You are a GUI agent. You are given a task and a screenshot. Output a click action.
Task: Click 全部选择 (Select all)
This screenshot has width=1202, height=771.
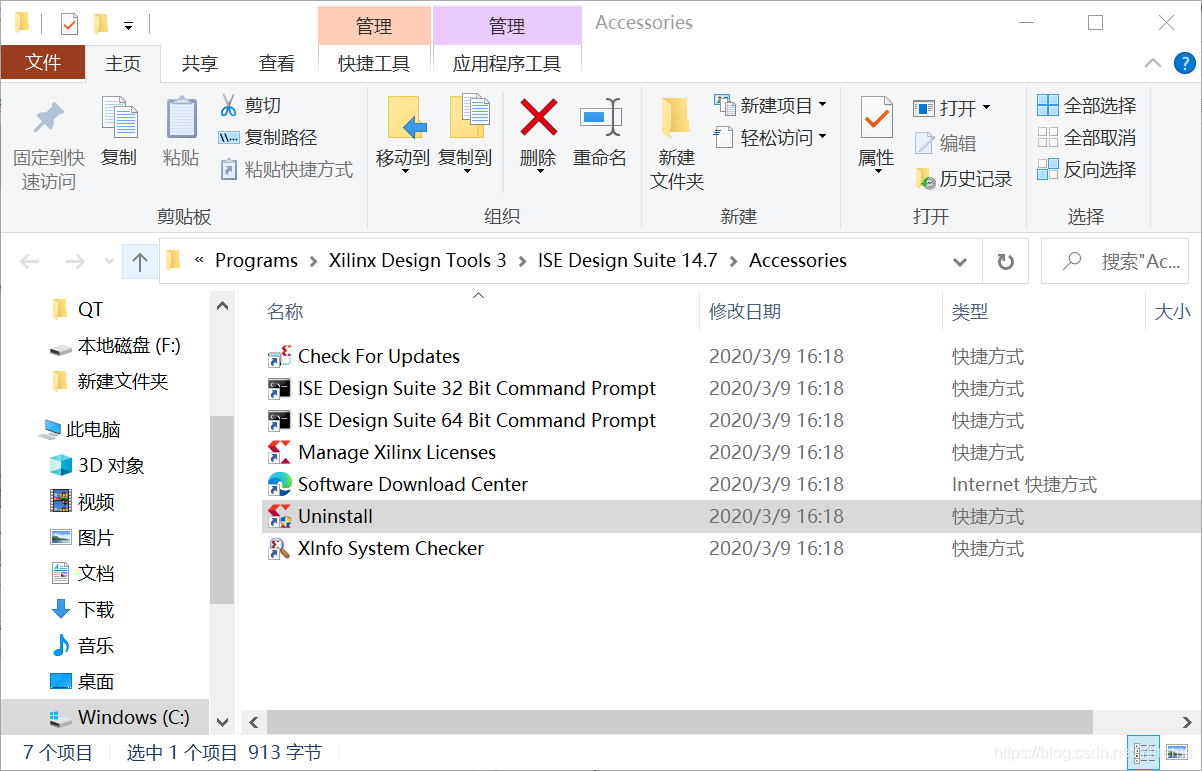point(1087,105)
